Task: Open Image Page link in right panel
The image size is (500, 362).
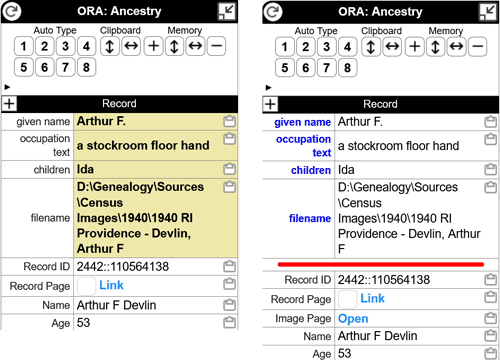Action: click(x=353, y=319)
